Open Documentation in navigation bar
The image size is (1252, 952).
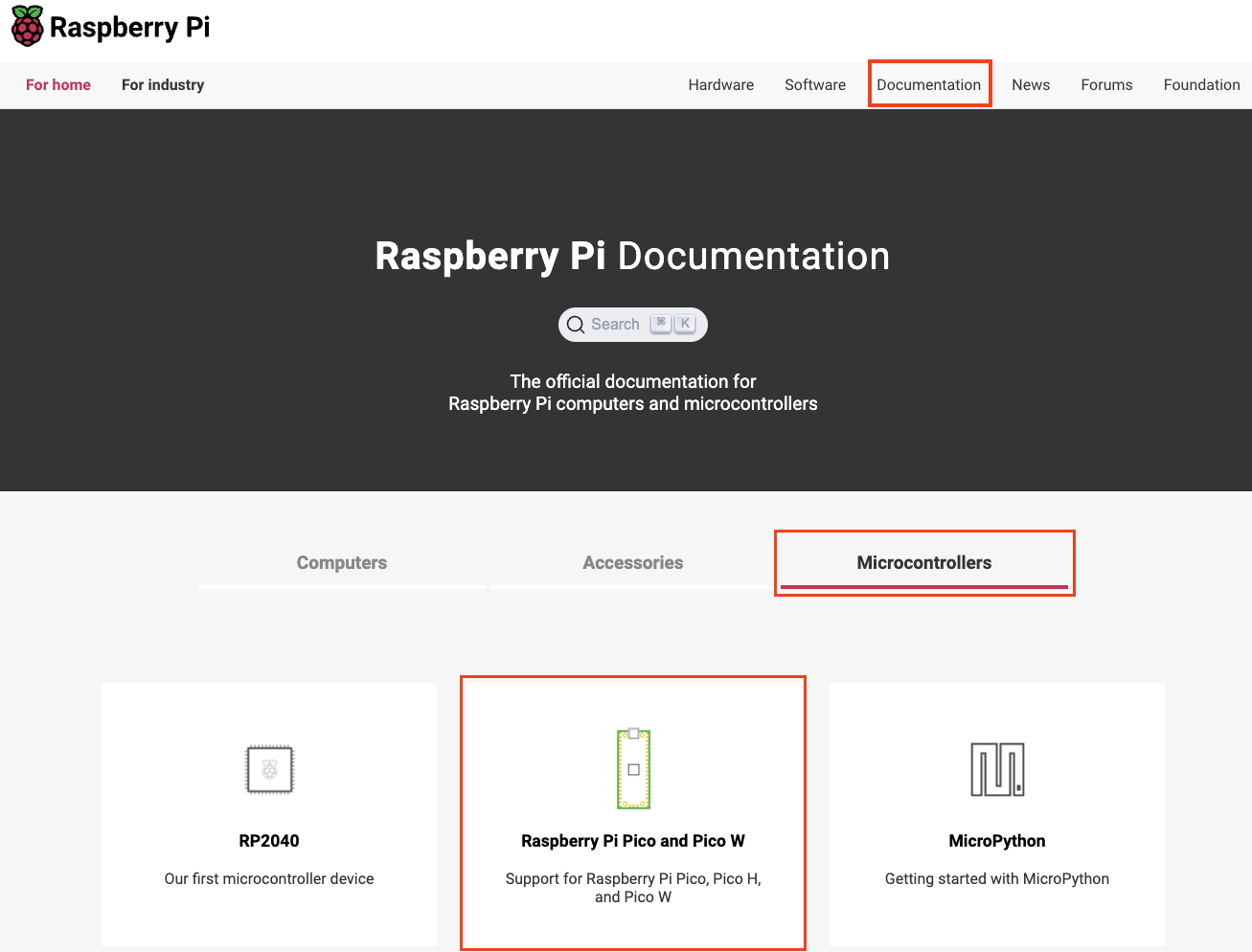click(929, 84)
